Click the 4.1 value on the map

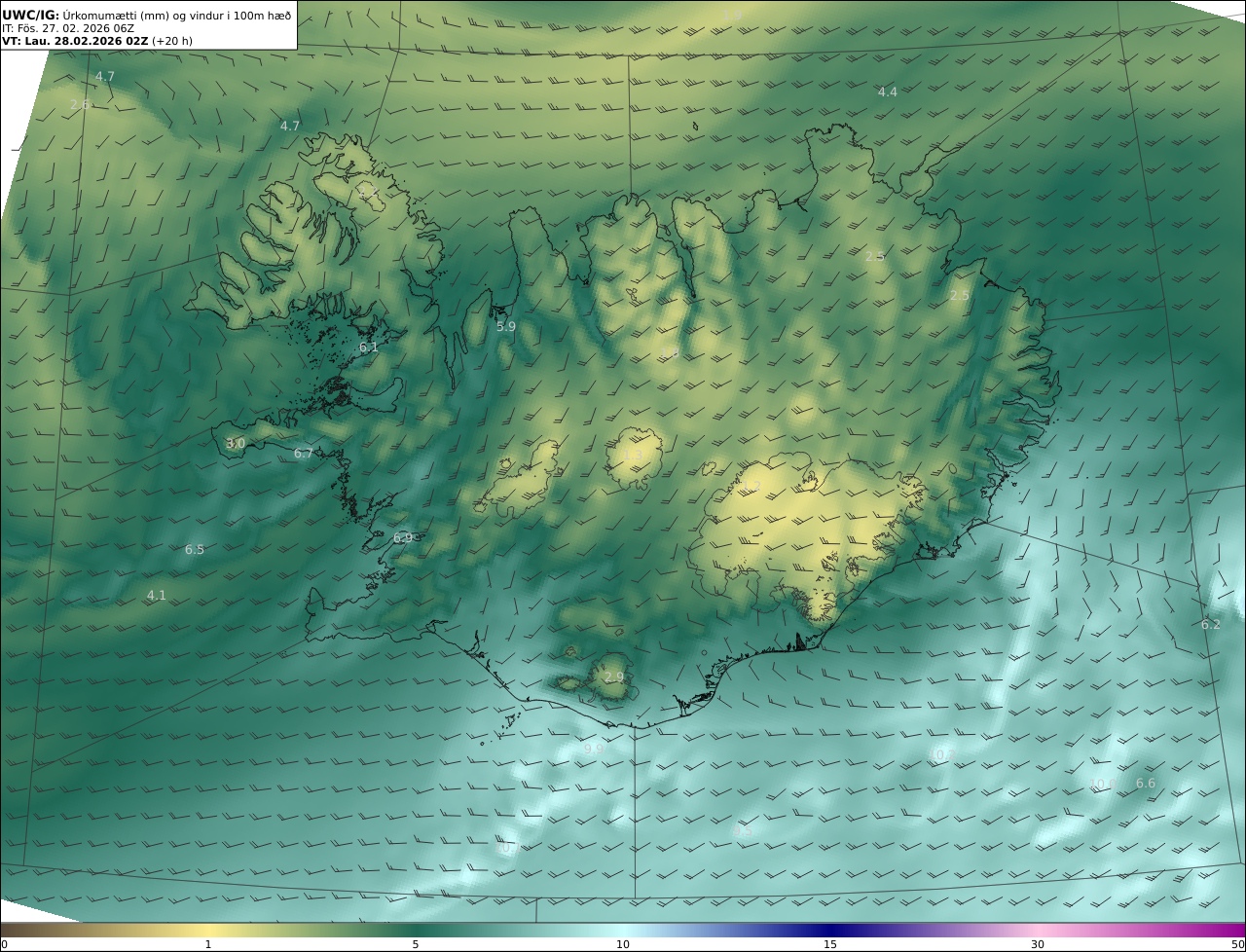pos(157,596)
